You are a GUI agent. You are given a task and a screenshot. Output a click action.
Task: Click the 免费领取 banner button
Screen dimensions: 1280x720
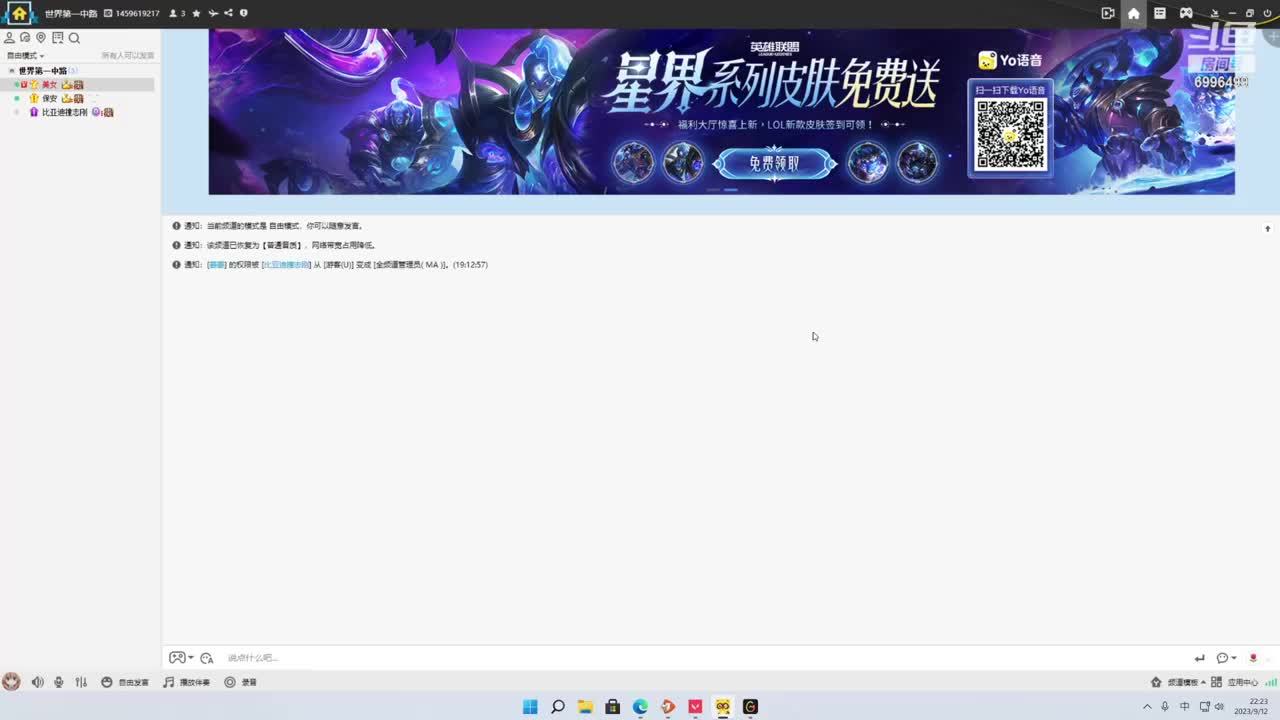(x=775, y=163)
